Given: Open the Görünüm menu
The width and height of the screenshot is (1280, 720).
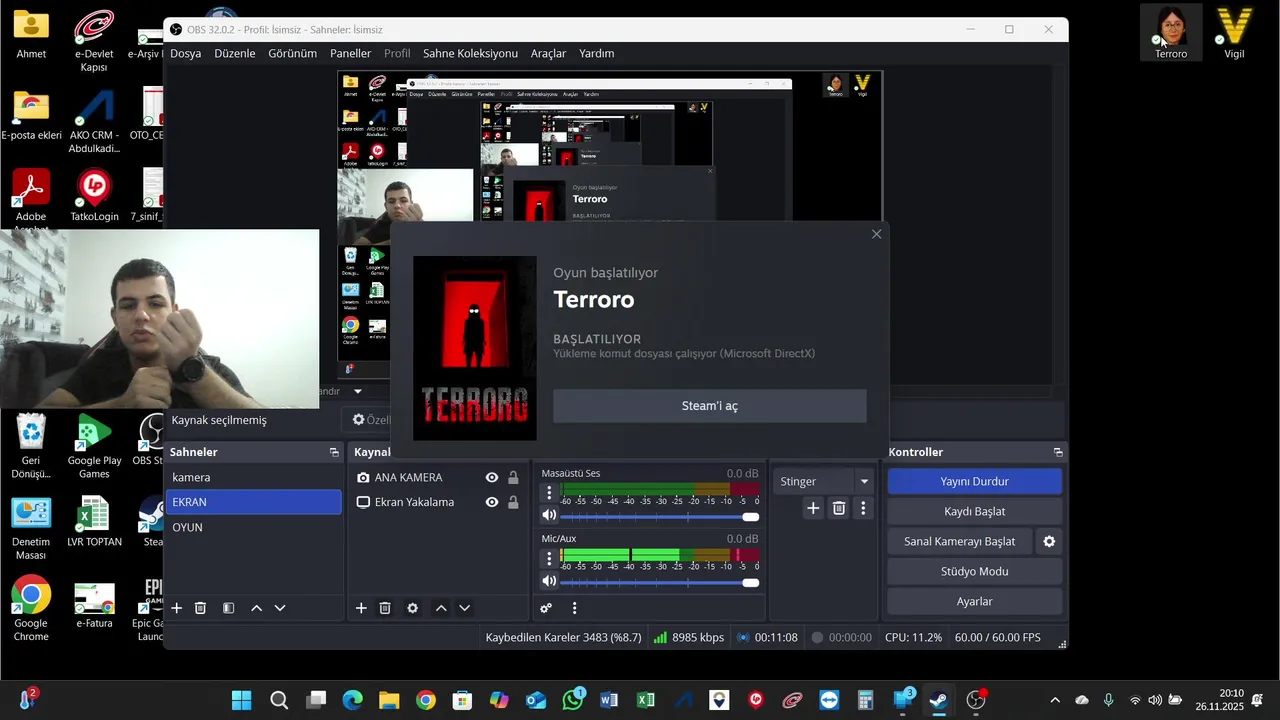Looking at the screenshot, I should pyautogui.click(x=293, y=53).
